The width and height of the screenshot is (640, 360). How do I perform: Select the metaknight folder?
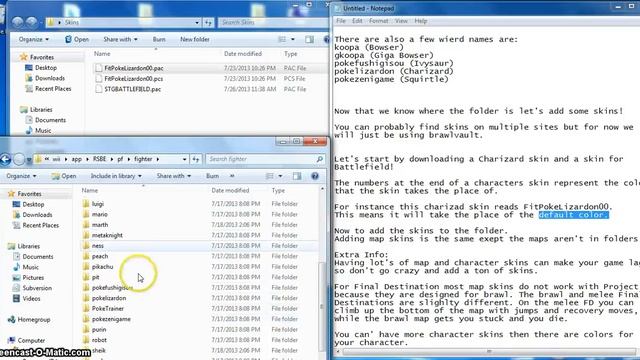click(107, 235)
